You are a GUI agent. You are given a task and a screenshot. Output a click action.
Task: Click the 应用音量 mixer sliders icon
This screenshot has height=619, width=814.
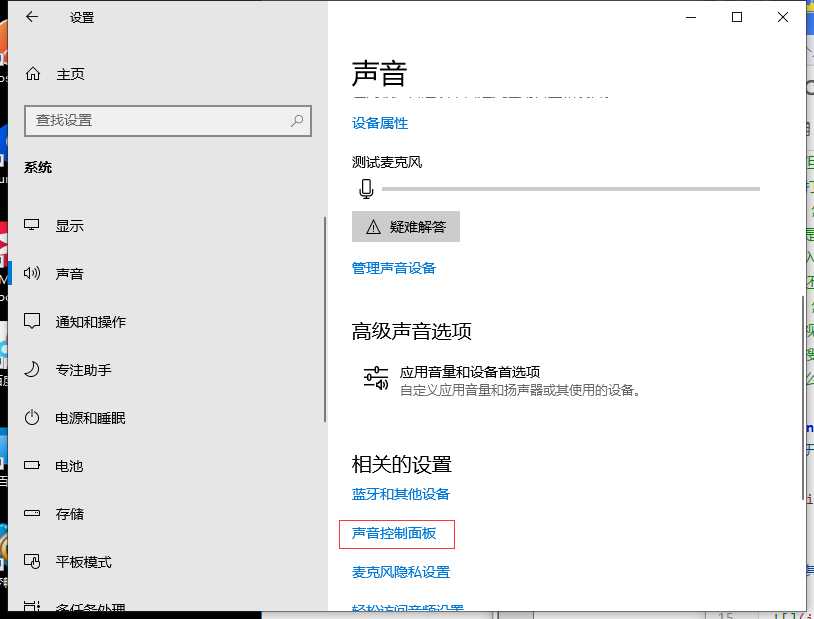click(x=376, y=378)
